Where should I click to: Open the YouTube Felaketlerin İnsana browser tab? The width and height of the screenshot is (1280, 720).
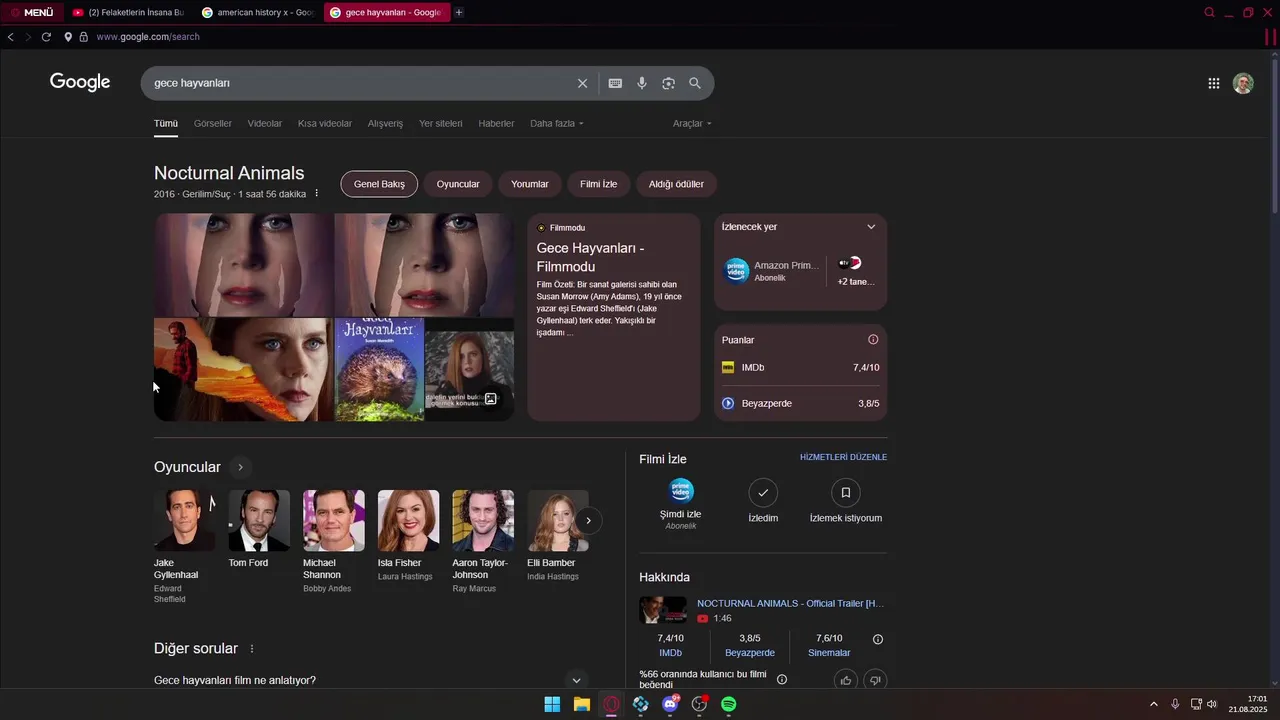click(130, 12)
